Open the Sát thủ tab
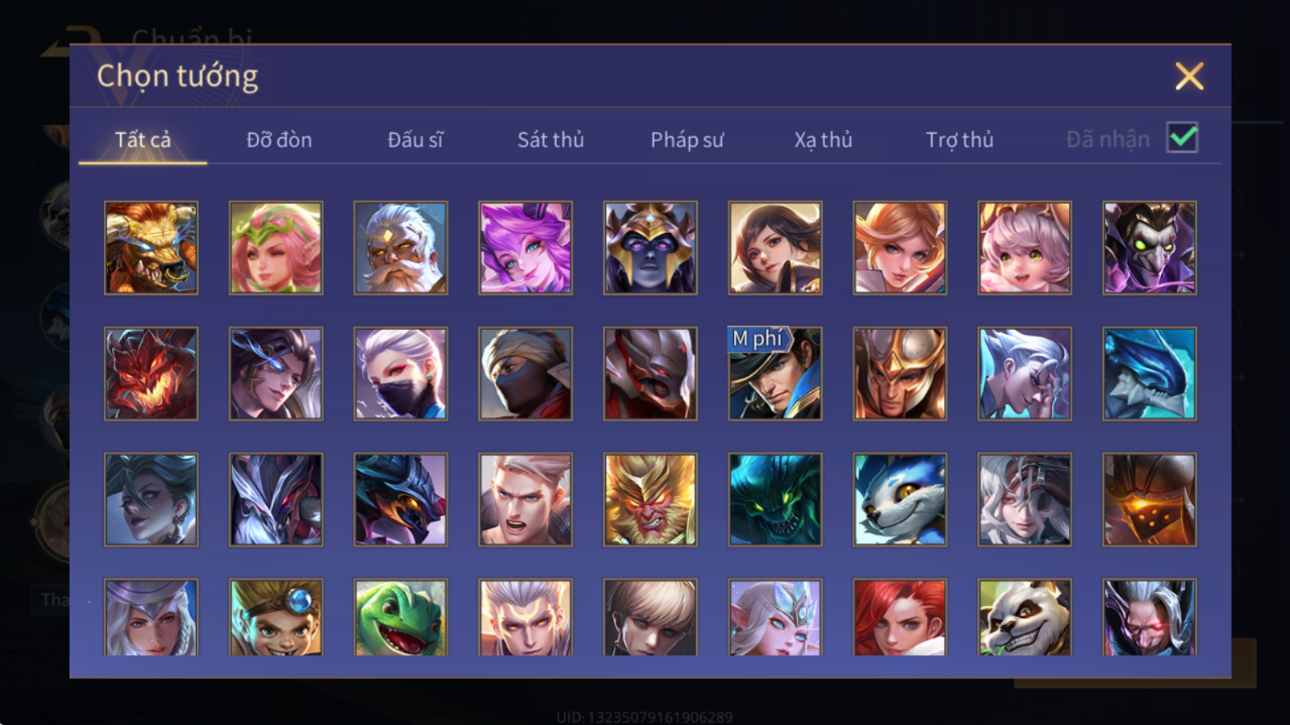The width and height of the screenshot is (1290, 725). coord(550,140)
